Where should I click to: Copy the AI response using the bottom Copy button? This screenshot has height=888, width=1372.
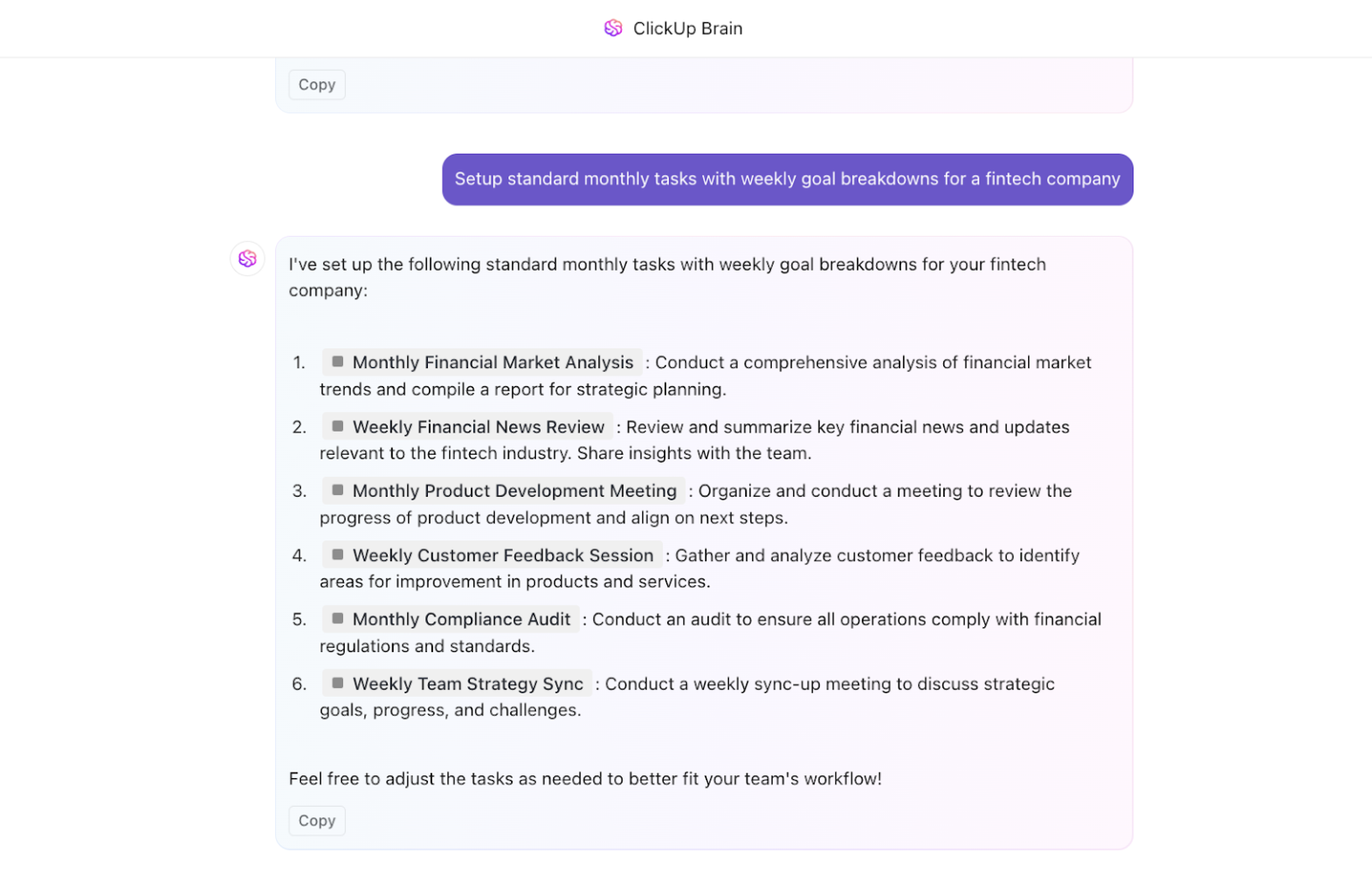[x=316, y=820]
